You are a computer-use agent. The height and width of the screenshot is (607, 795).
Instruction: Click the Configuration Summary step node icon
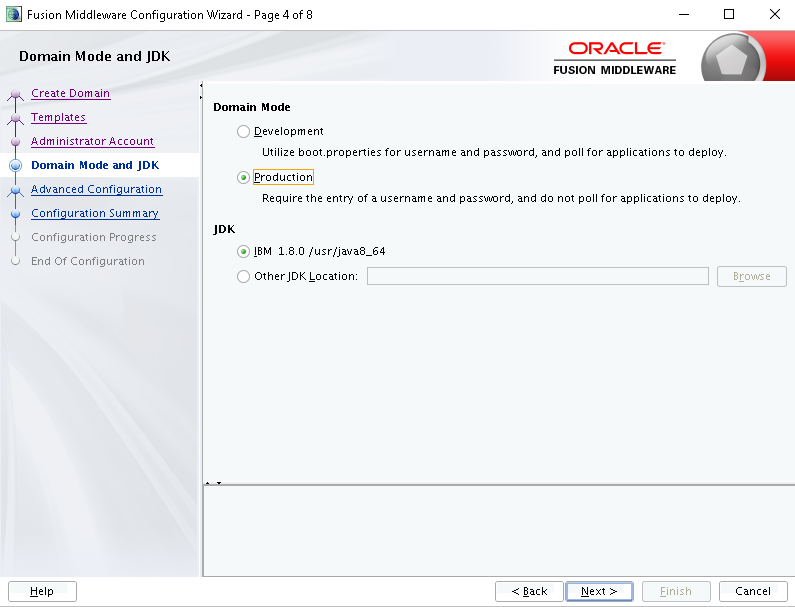point(16,214)
